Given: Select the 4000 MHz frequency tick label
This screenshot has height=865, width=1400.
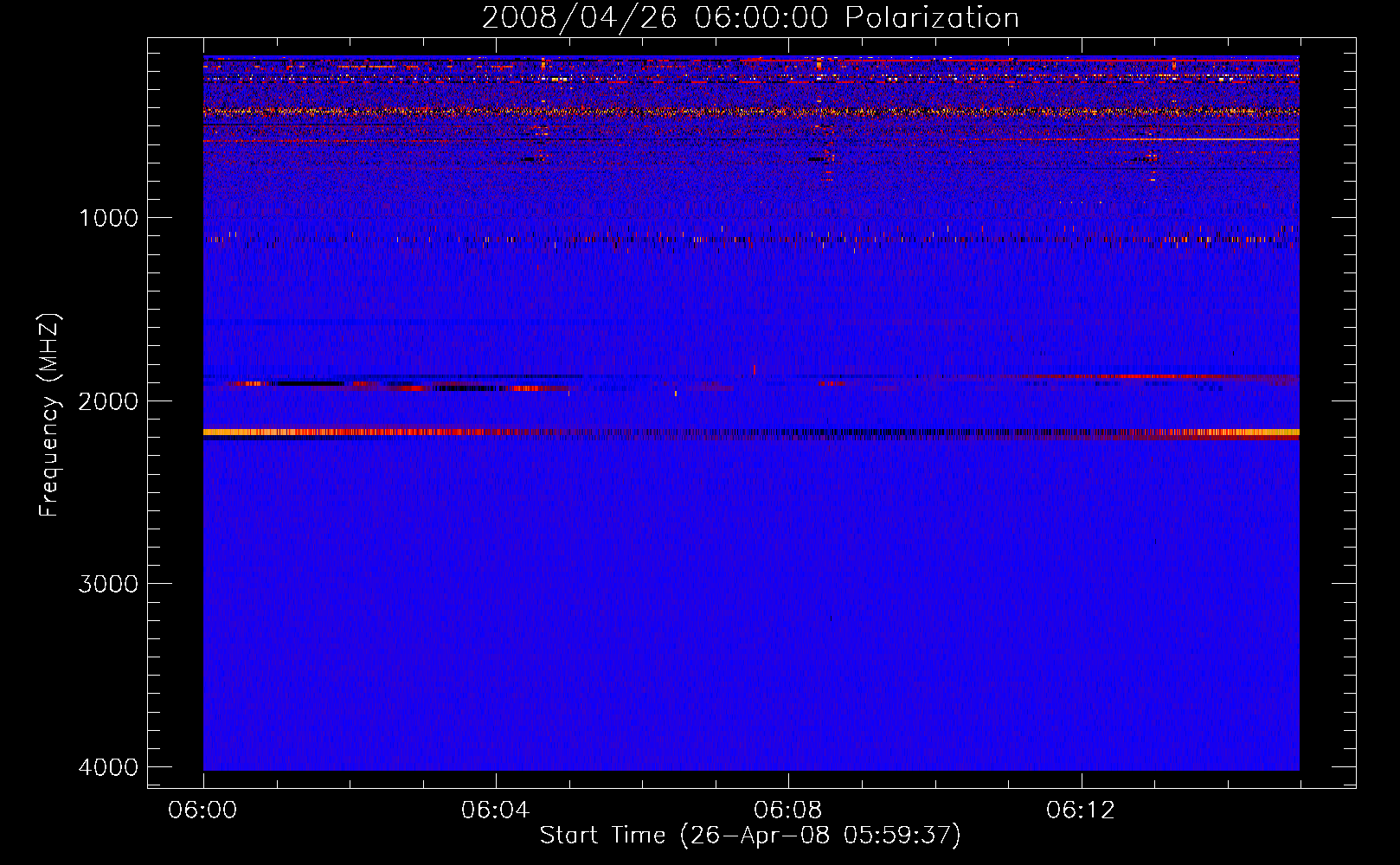Looking at the screenshot, I should coord(108,767).
